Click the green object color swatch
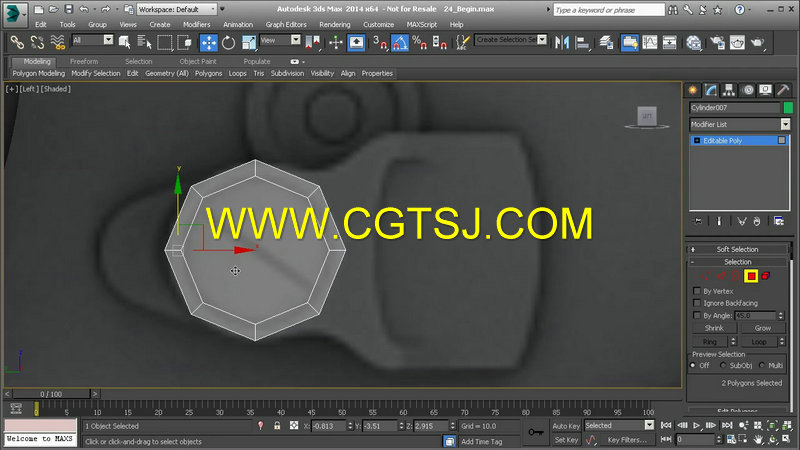This screenshot has width=800, height=450. point(788,108)
